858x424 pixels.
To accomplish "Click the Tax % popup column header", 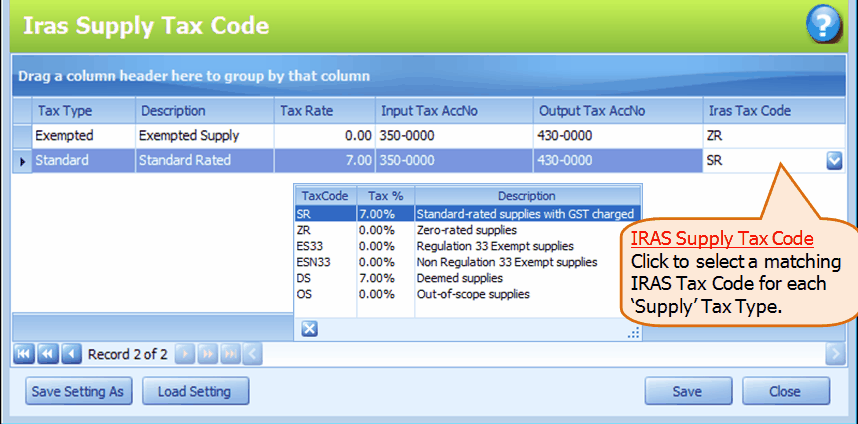I will 386,196.
